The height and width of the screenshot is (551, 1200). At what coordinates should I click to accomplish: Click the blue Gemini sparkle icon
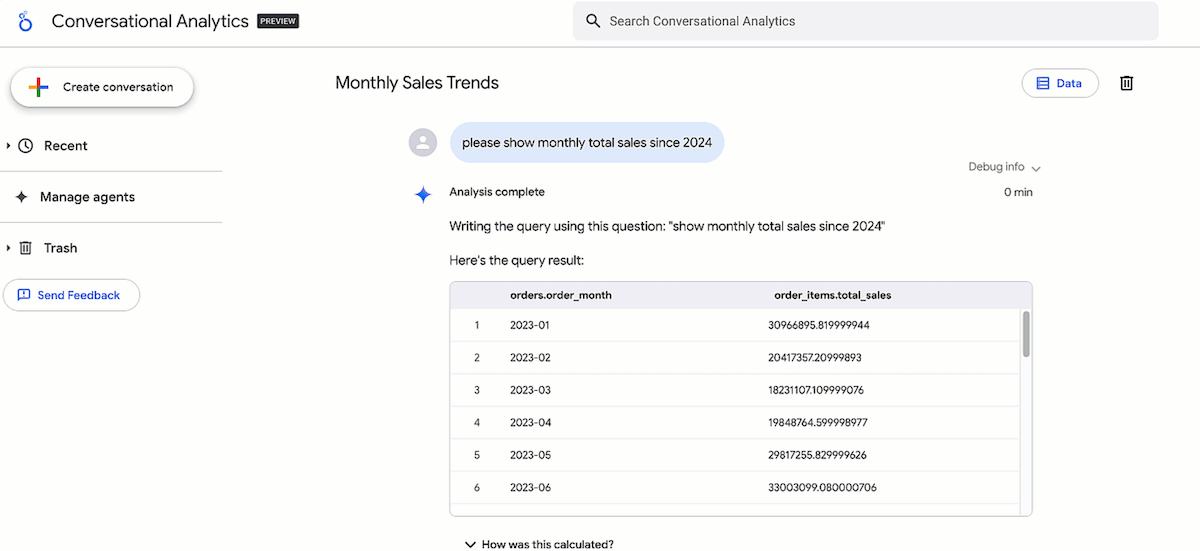coord(423,195)
